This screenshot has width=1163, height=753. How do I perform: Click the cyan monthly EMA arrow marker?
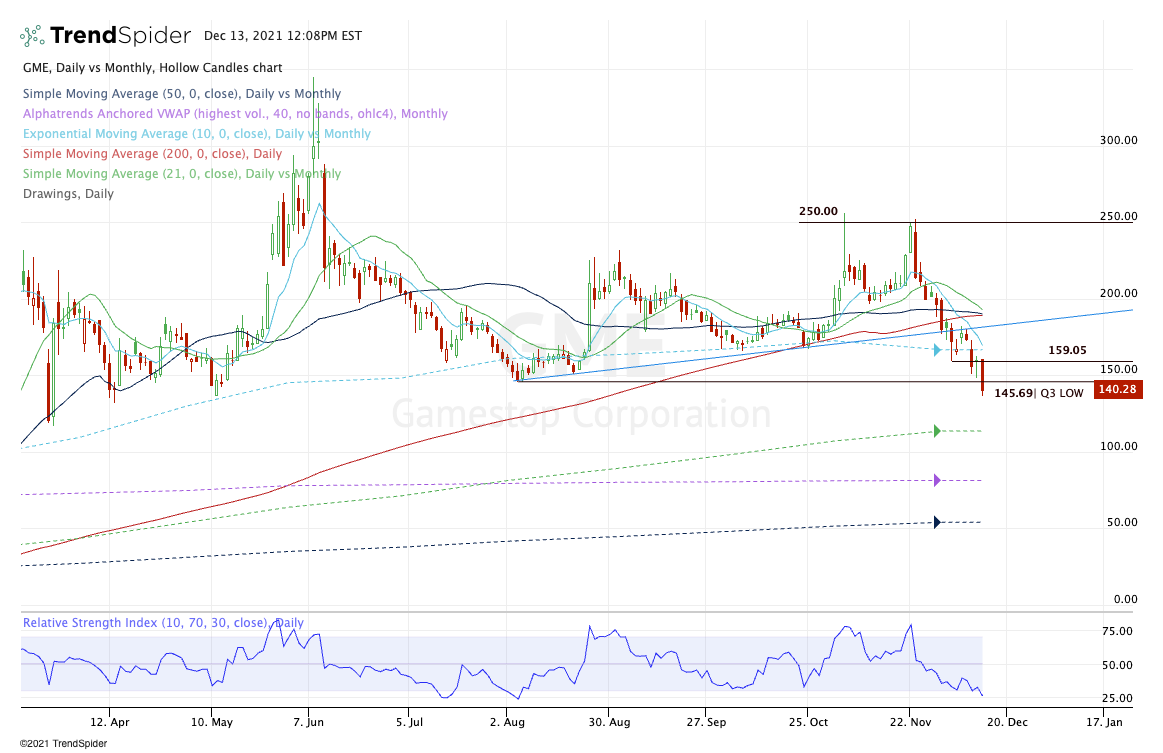938,349
